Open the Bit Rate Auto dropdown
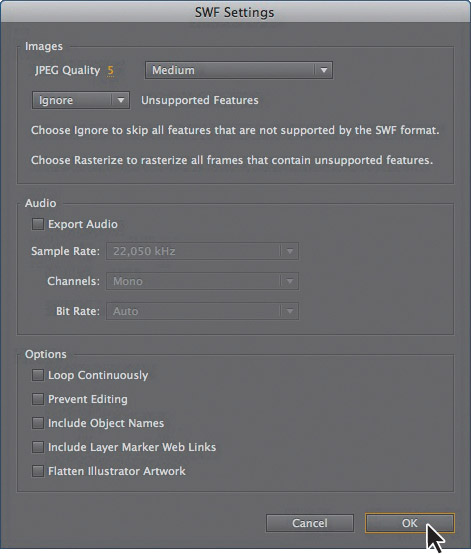 click(202, 311)
